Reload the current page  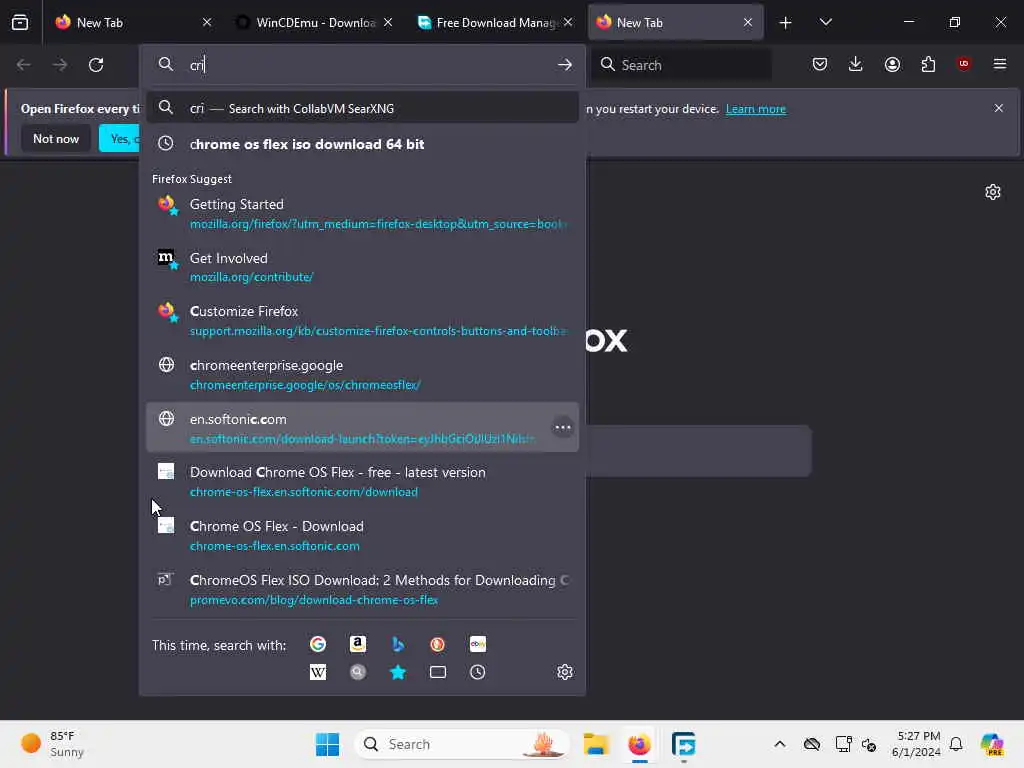pos(96,65)
